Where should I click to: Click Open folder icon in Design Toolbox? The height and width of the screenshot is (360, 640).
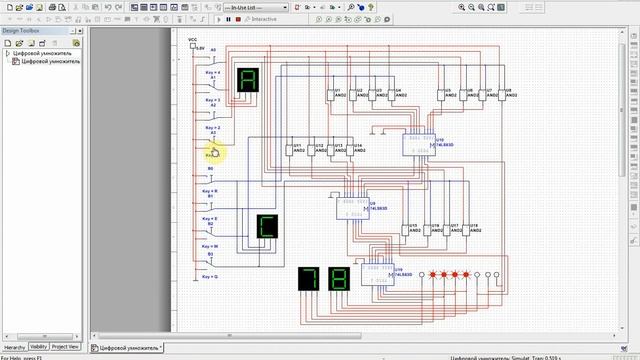[19, 43]
